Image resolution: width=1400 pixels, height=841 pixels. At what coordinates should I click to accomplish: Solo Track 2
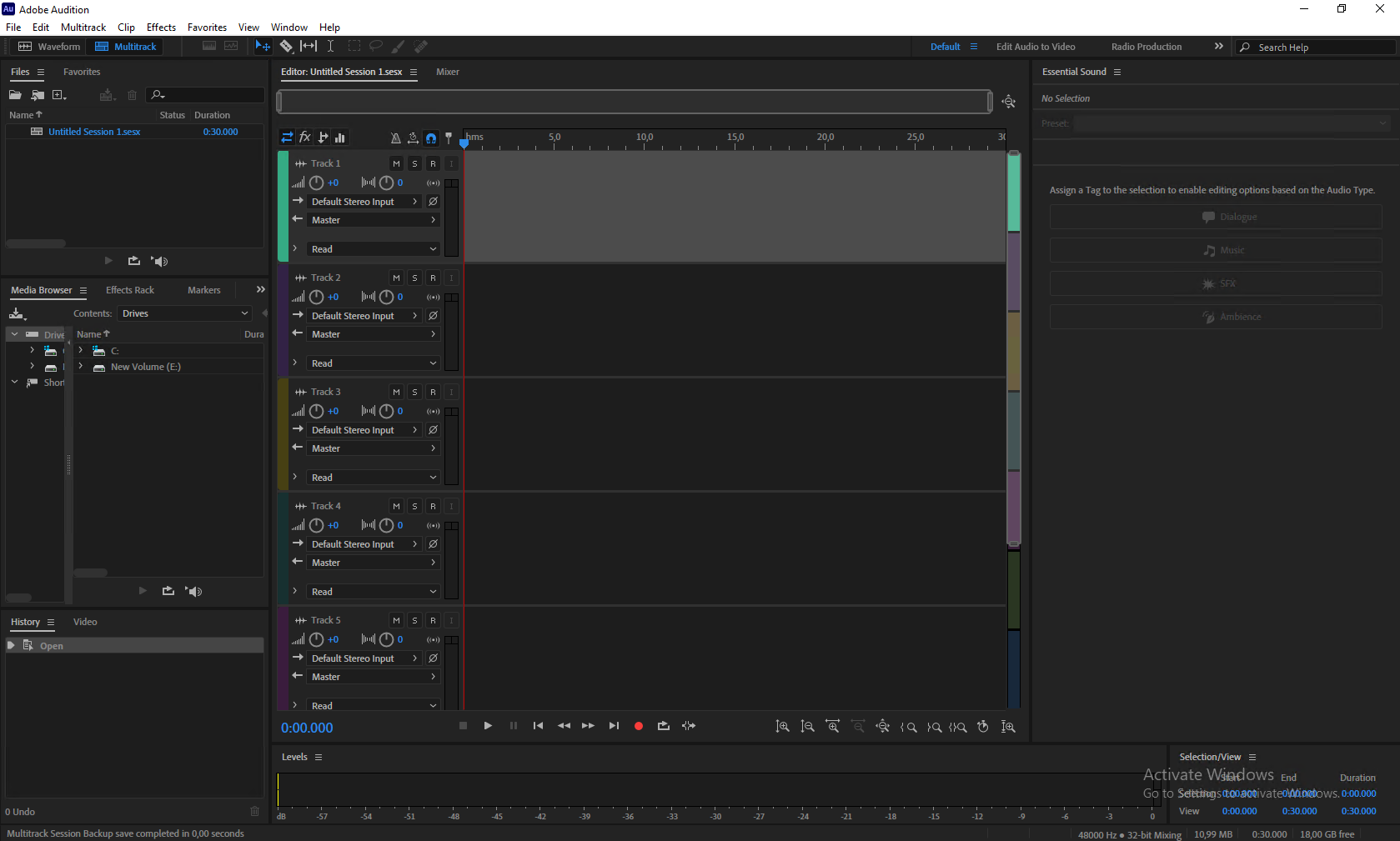click(x=415, y=278)
